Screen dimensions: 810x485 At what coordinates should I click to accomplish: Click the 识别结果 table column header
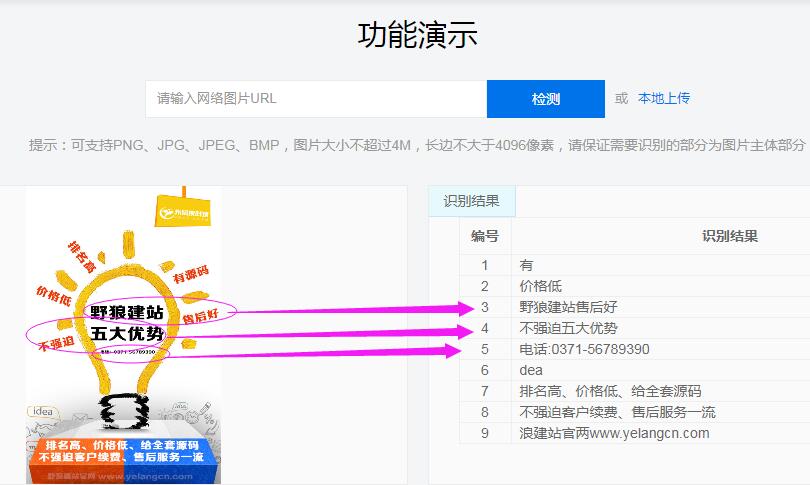click(x=729, y=236)
